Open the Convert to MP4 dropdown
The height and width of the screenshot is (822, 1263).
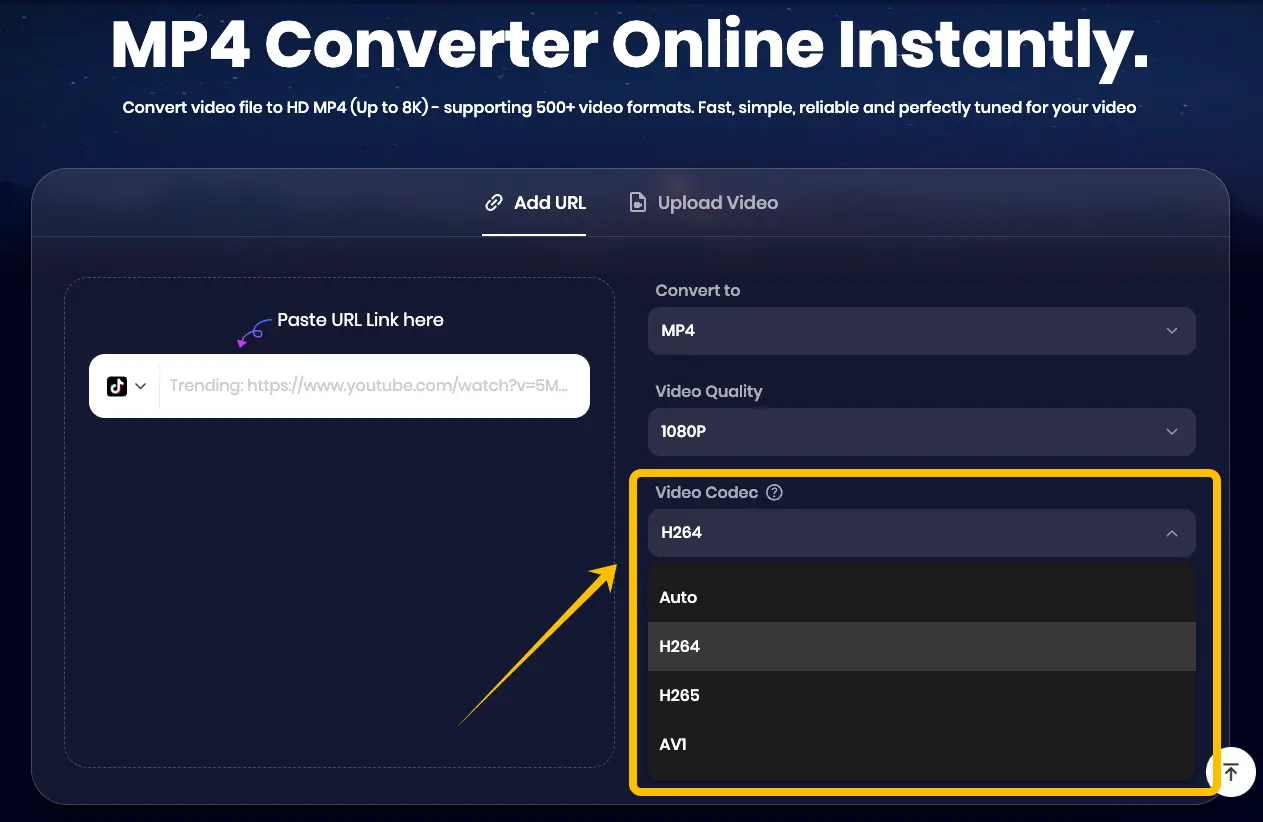coord(920,331)
